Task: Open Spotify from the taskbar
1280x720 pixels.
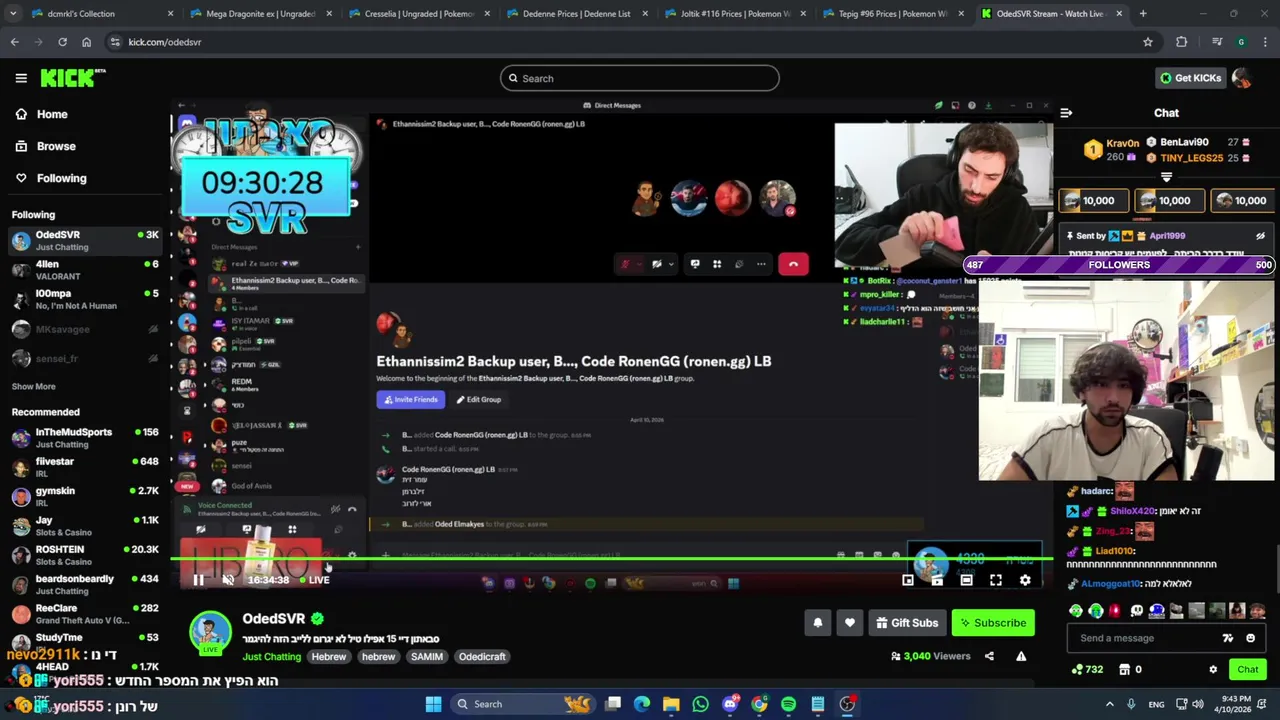Action: pos(788,704)
